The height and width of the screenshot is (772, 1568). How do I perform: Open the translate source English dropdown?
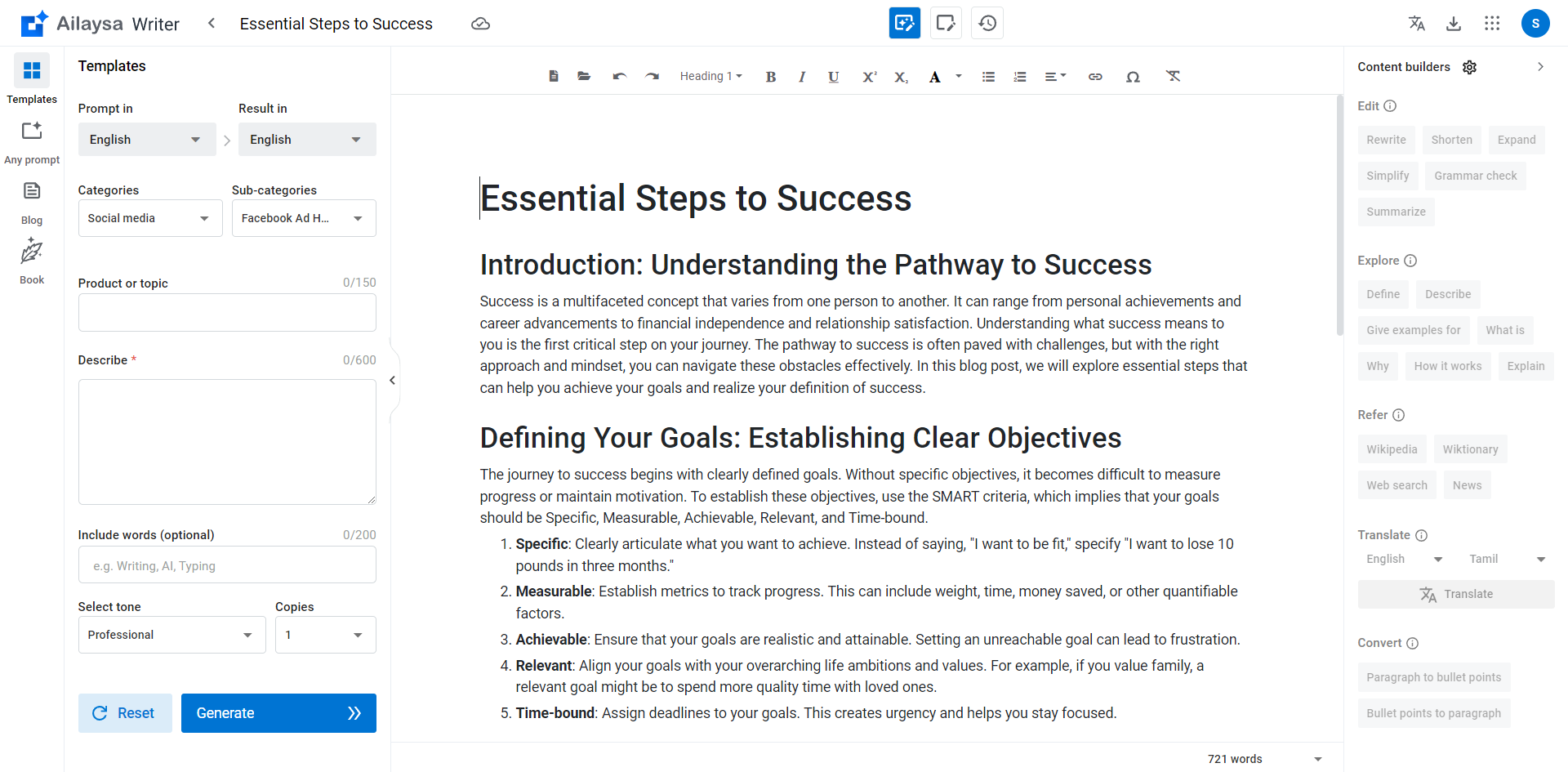(1404, 559)
